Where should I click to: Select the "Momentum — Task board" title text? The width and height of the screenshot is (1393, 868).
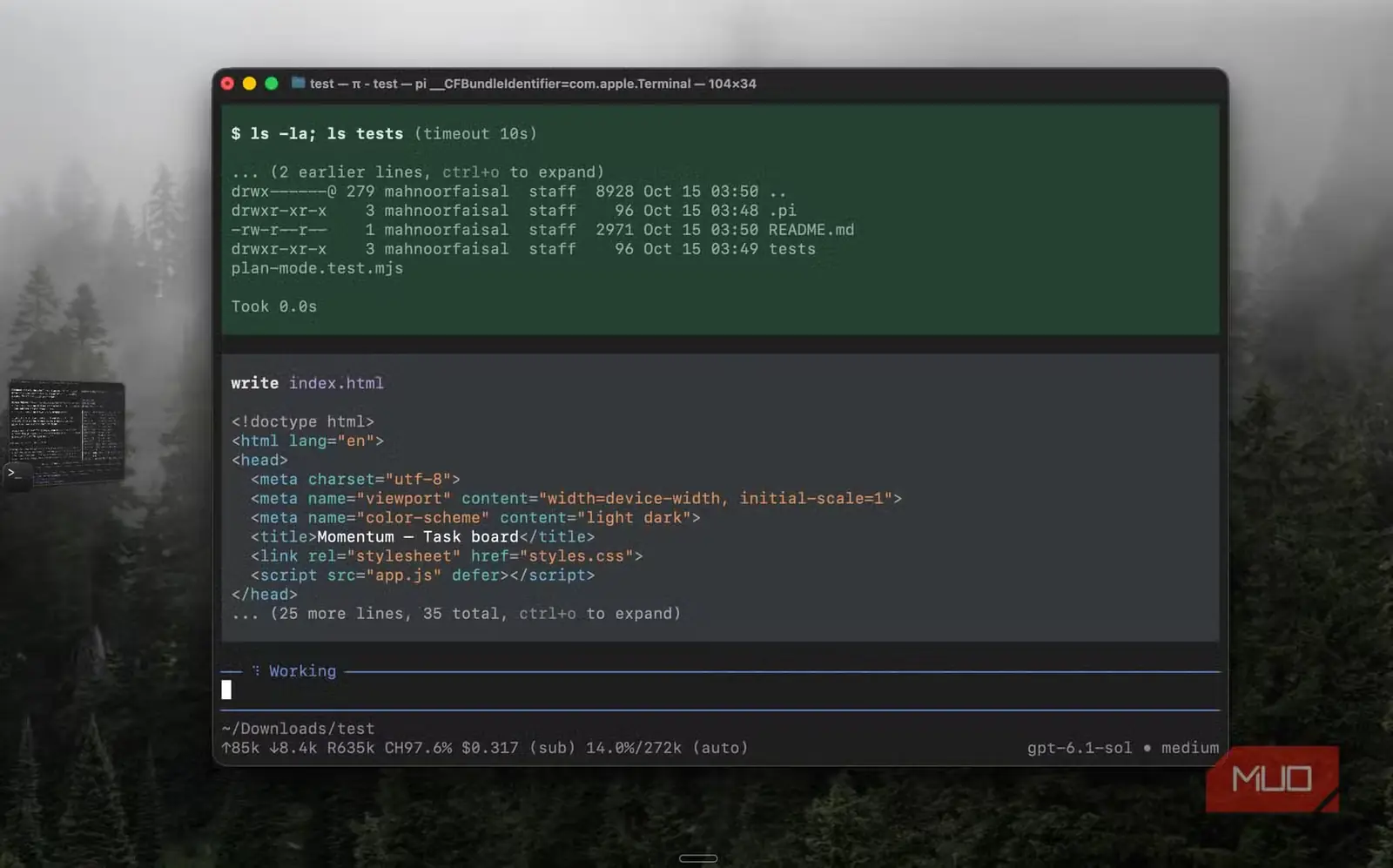[418, 536]
